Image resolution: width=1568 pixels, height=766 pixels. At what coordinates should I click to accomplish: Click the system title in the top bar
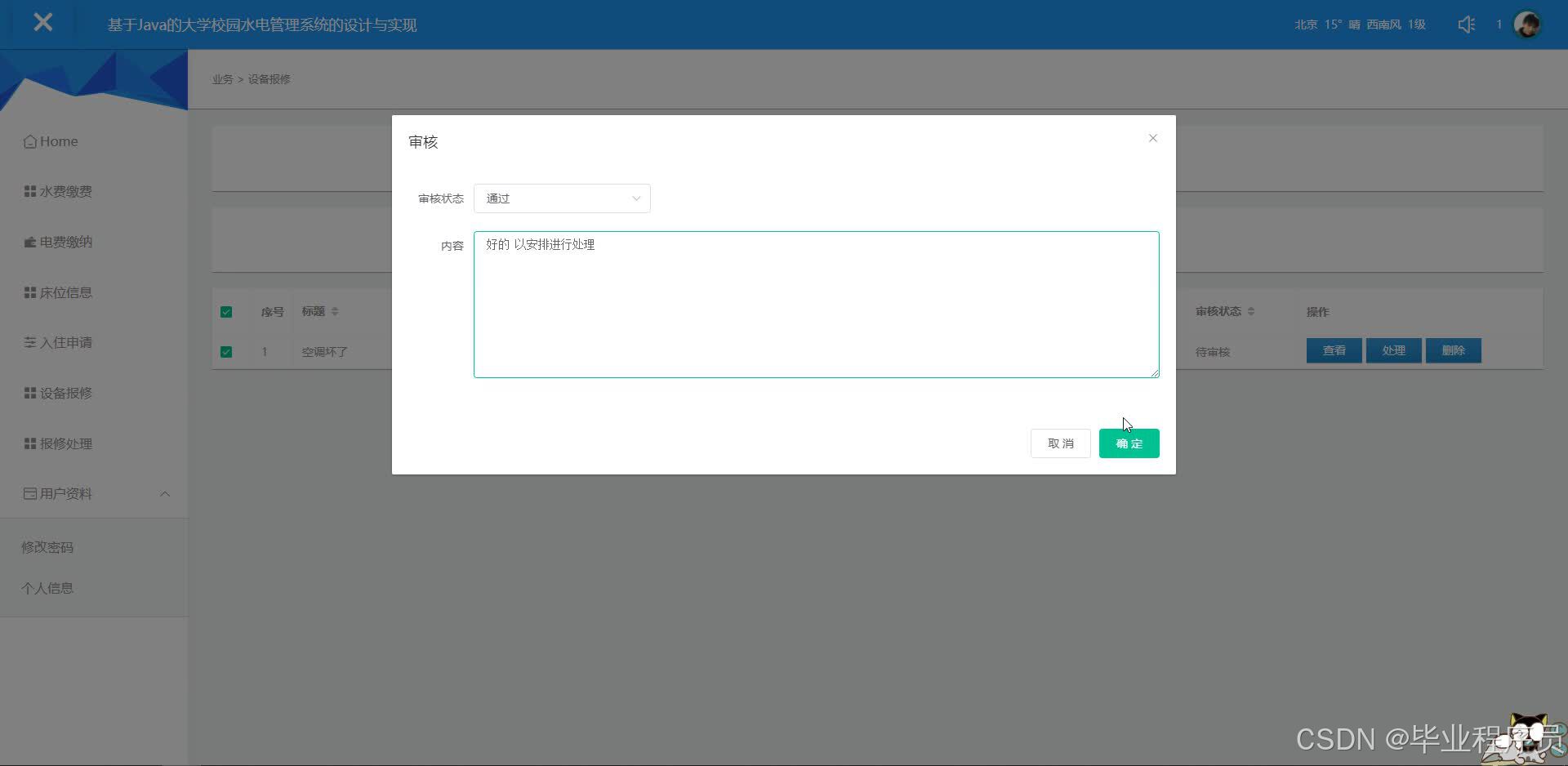(x=262, y=25)
